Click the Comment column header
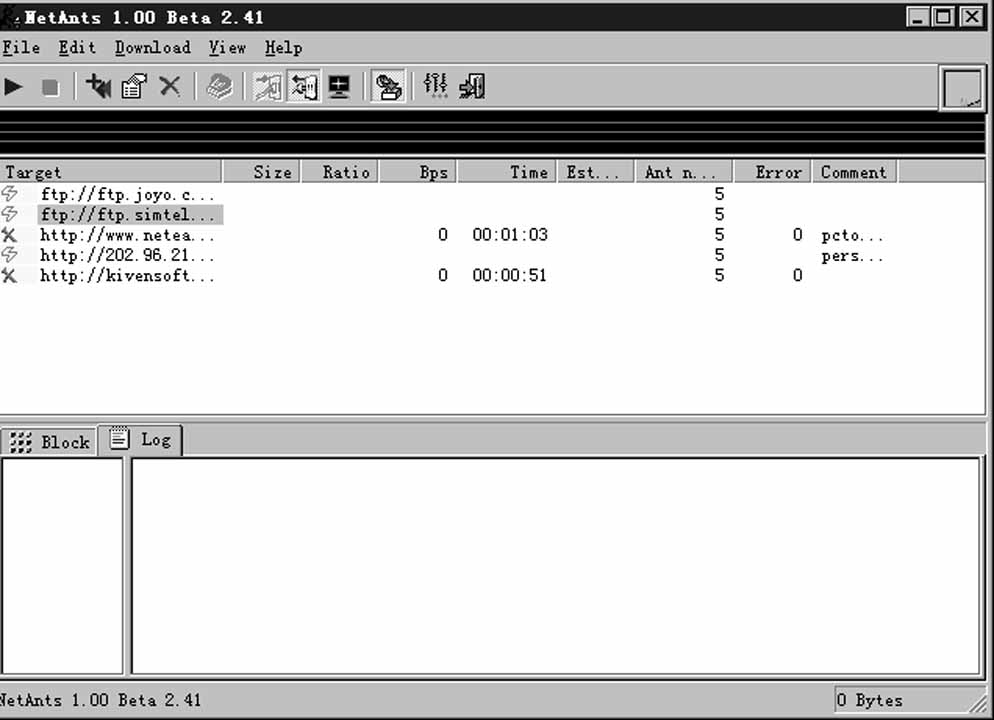This screenshot has height=720, width=994. 854,172
